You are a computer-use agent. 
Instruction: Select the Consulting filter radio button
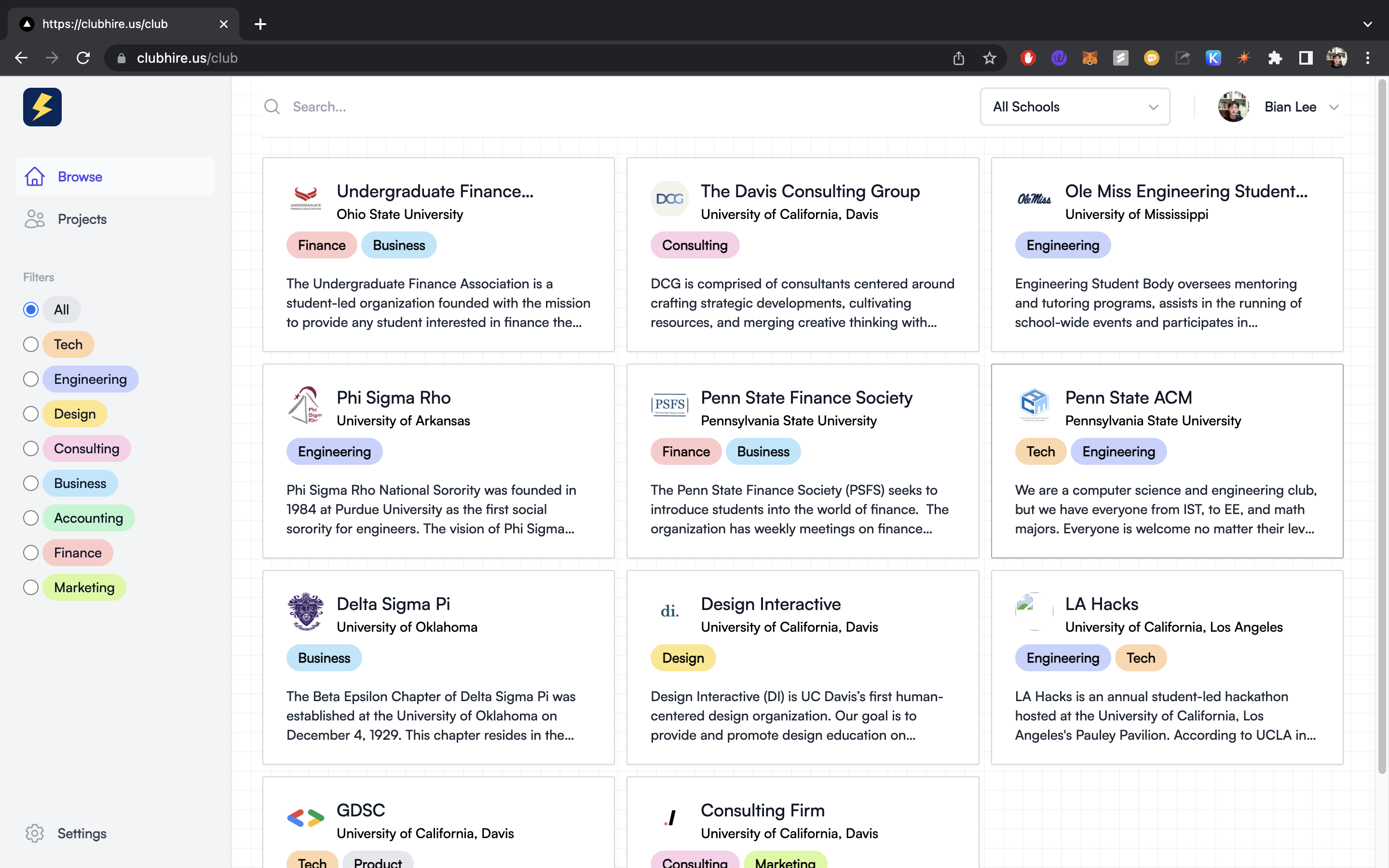click(x=31, y=448)
